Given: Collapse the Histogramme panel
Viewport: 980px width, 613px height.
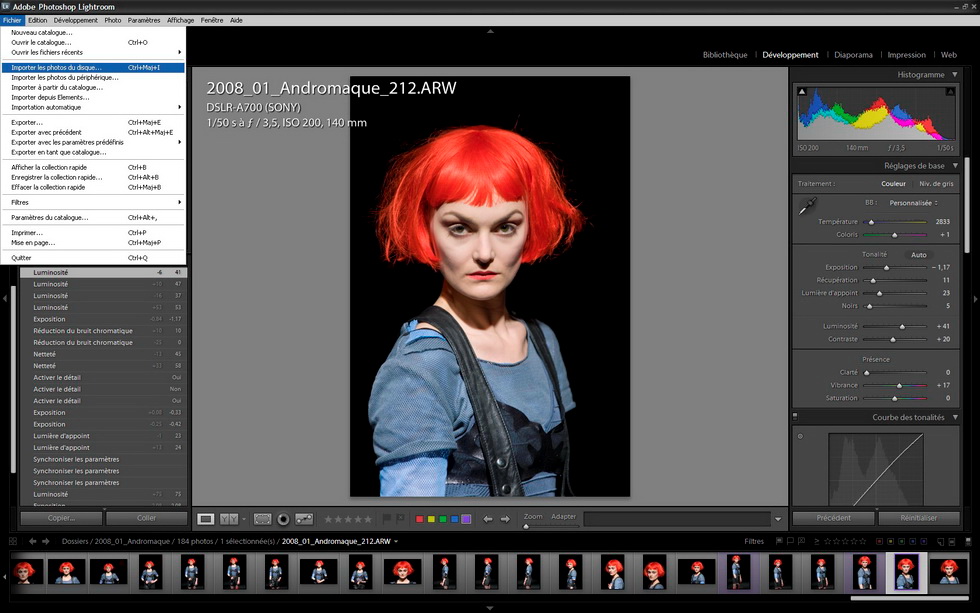Looking at the screenshot, I should (955, 75).
